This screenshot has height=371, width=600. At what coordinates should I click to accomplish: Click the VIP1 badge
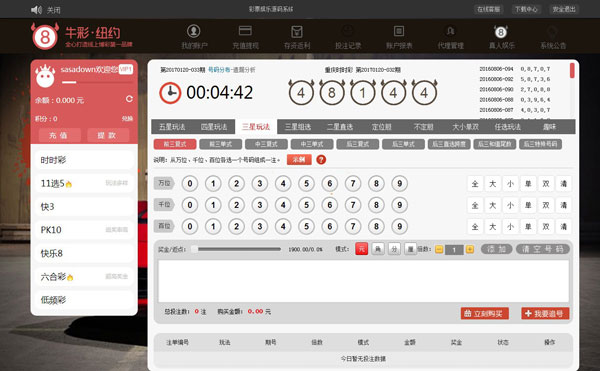[x=126, y=69]
